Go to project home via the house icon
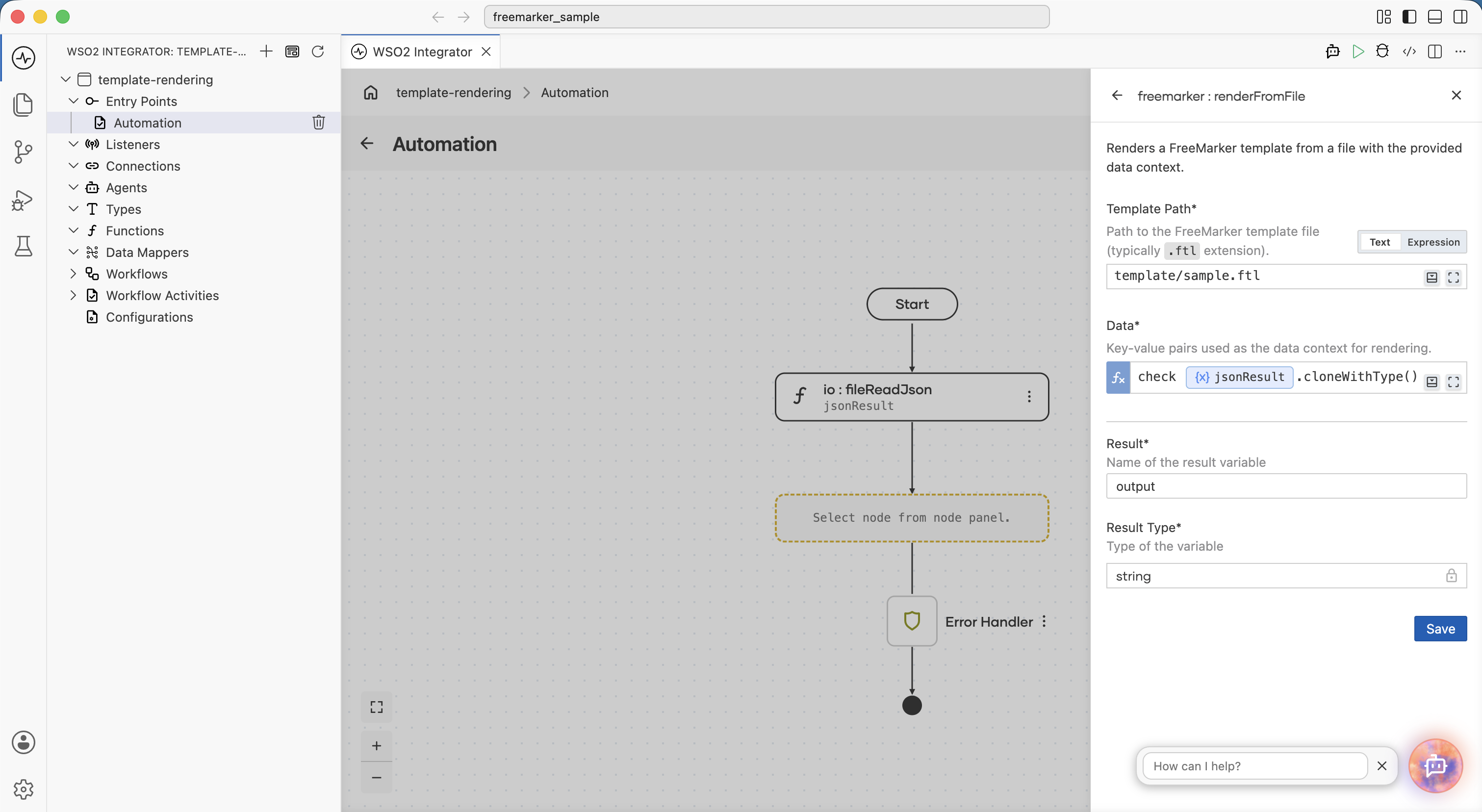1482x812 pixels. coord(371,93)
